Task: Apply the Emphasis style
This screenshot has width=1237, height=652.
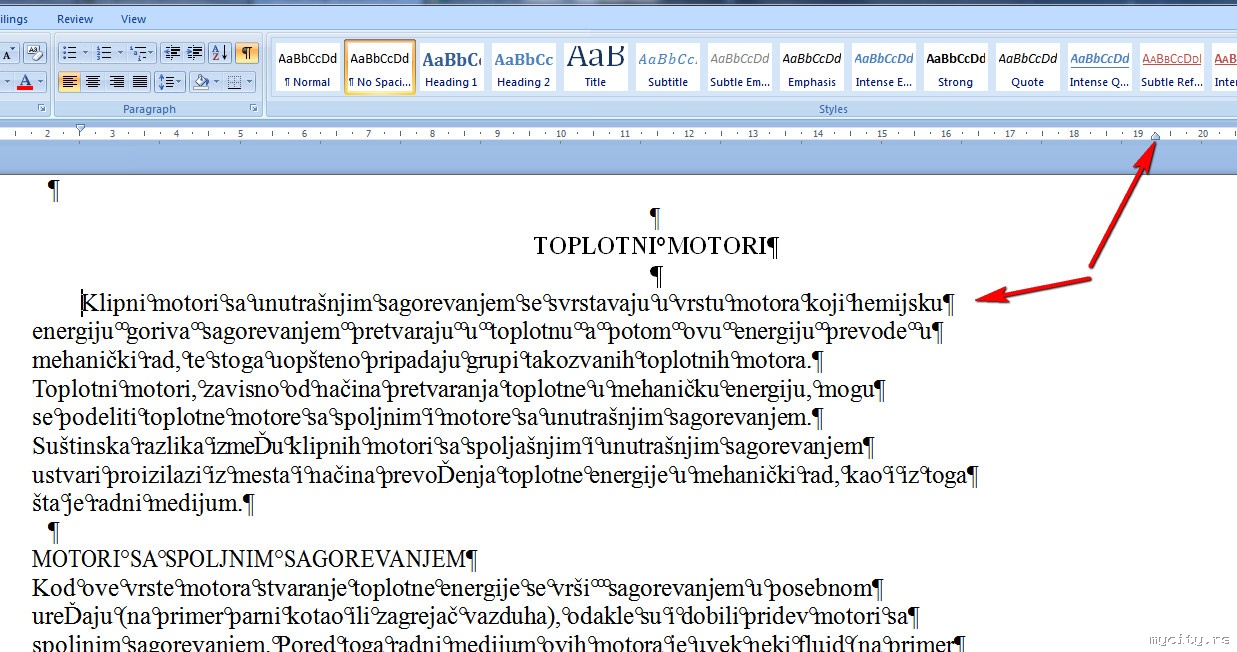Action: 812,68
